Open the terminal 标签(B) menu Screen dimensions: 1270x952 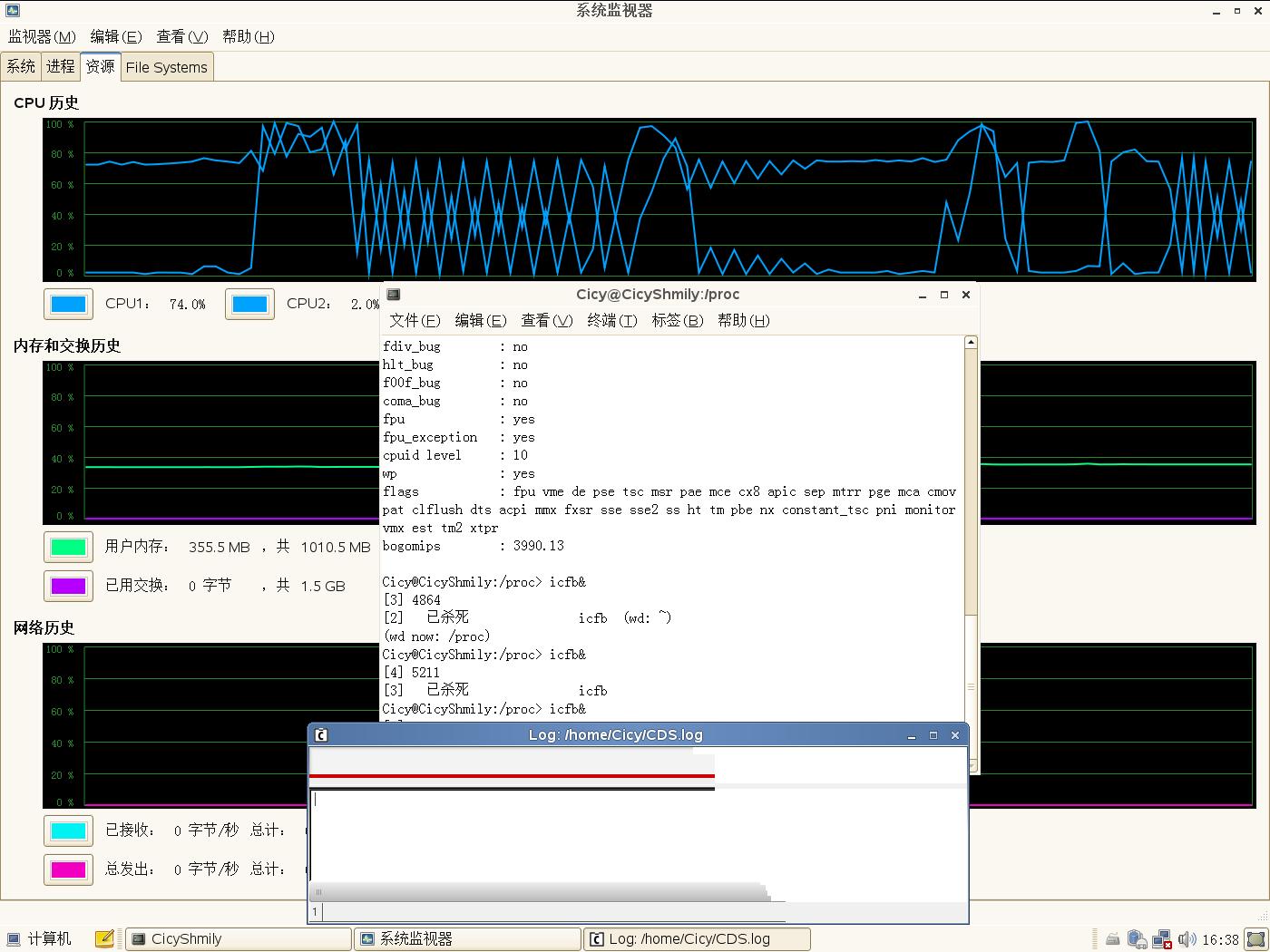coord(677,320)
